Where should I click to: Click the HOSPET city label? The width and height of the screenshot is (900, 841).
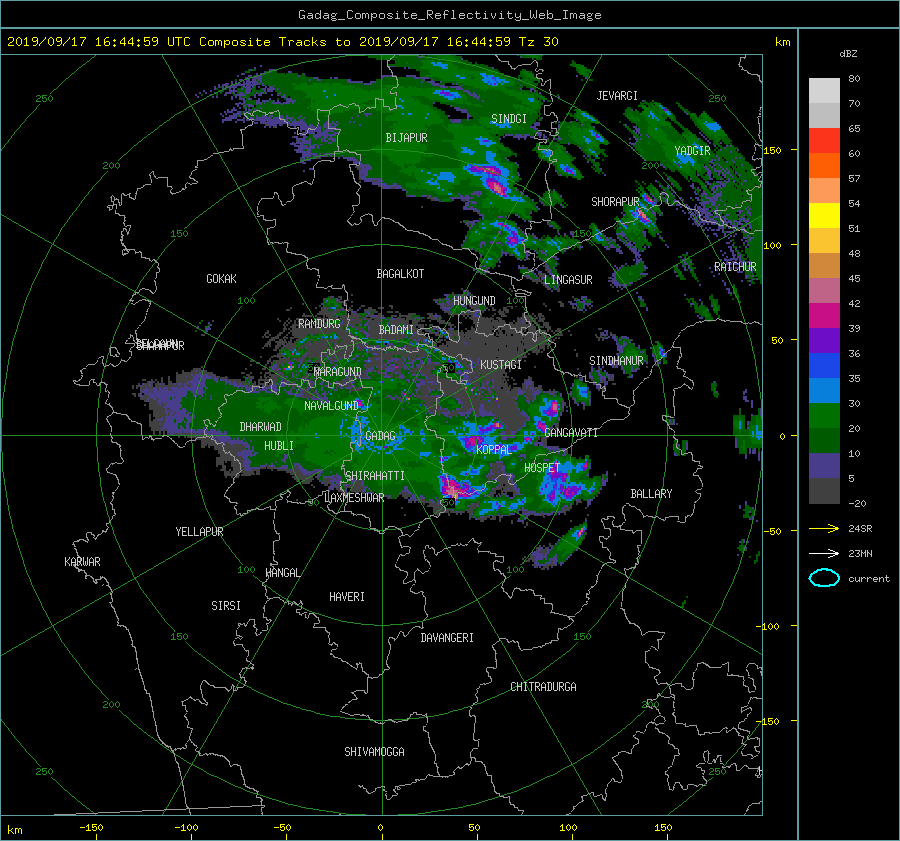tap(542, 468)
